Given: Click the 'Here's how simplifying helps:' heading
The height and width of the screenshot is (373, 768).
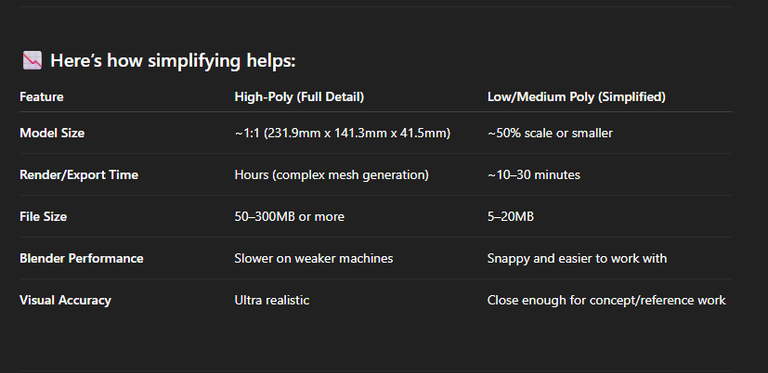Looking at the screenshot, I should [173, 61].
